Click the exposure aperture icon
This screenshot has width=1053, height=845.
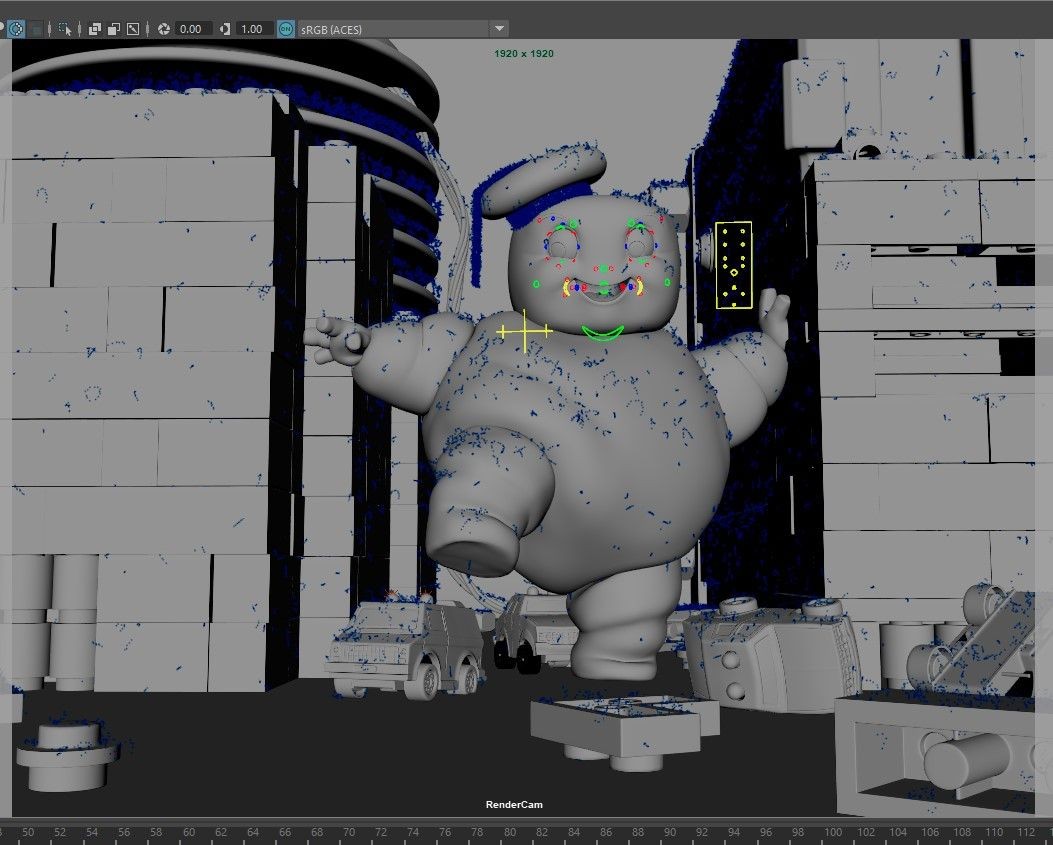[x=164, y=29]
